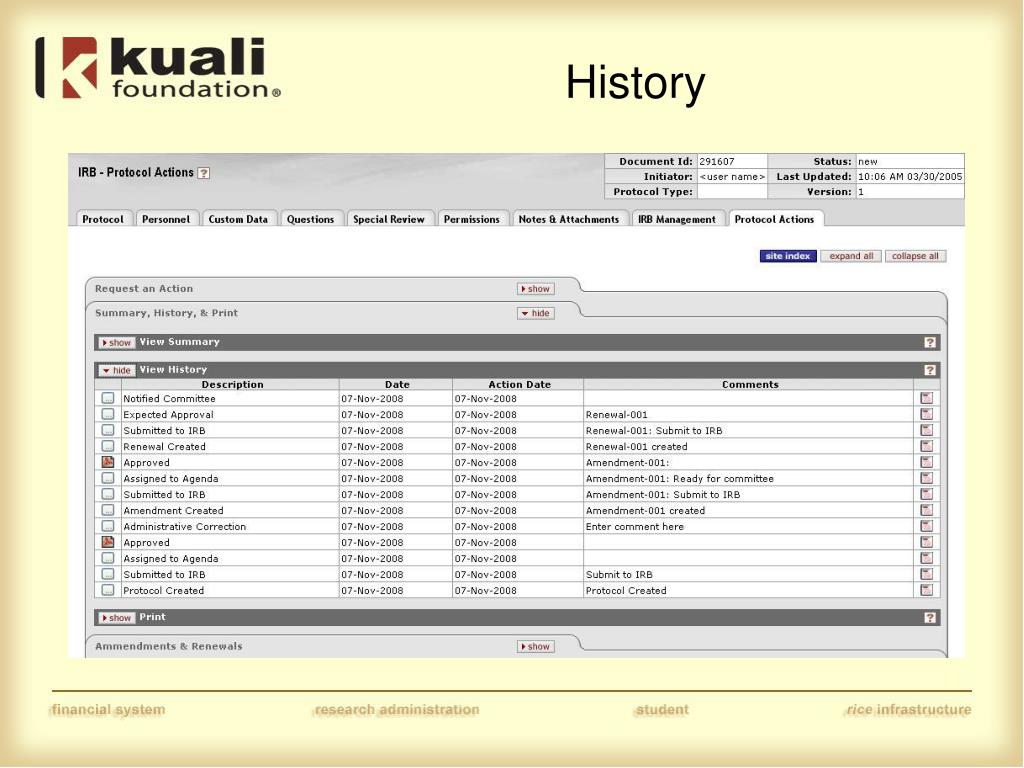
Task: Open PDF icon of Approved Amendment-001 row
Action: (108, 462)
